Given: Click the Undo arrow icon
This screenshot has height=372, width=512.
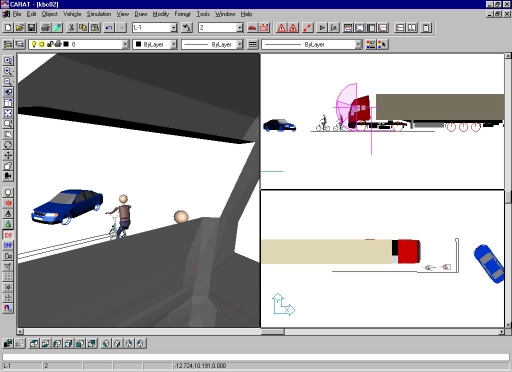Looking at the screenshot, I should (109, 27).
